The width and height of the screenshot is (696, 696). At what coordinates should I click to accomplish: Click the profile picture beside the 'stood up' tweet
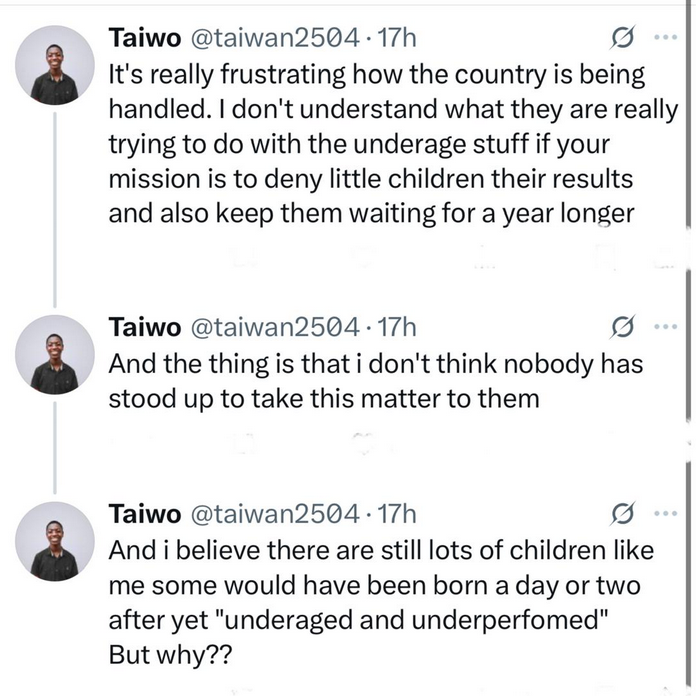[55, 353]
